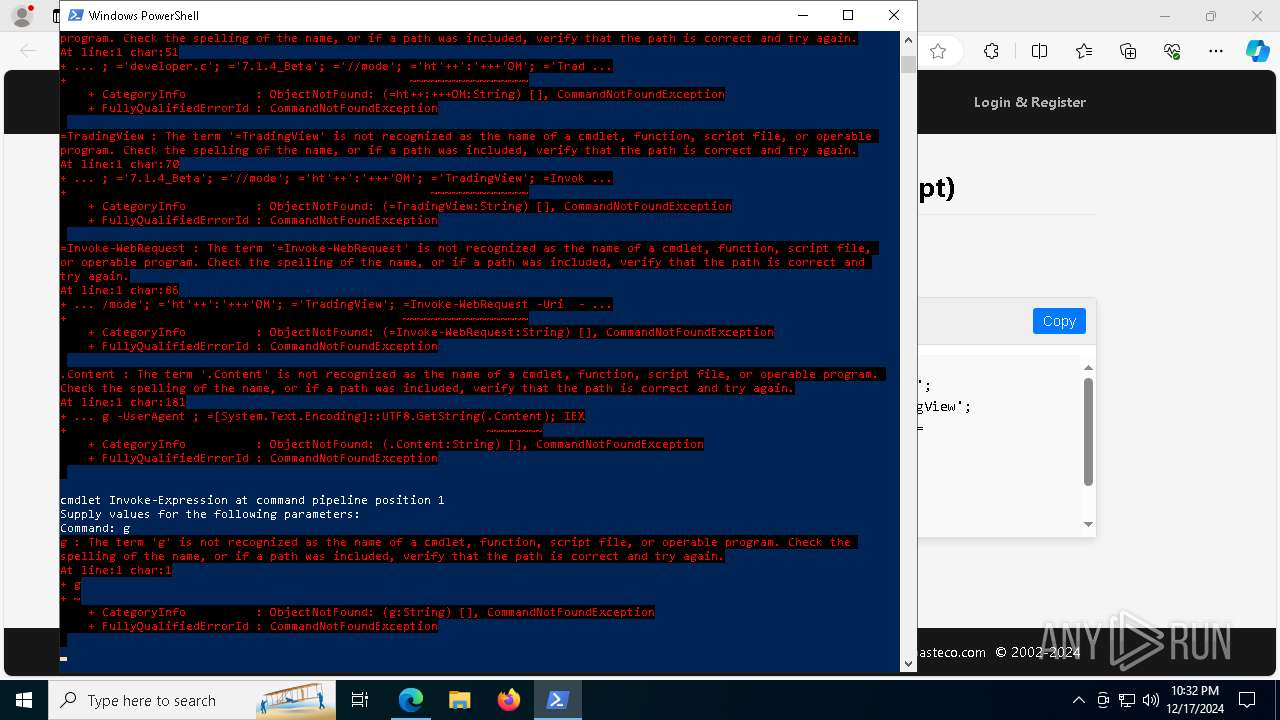Click code box scrollbar up arrow
The width and height of the screenshot is (1280, 720).
pyautogui.click(x=1089, y=368)
